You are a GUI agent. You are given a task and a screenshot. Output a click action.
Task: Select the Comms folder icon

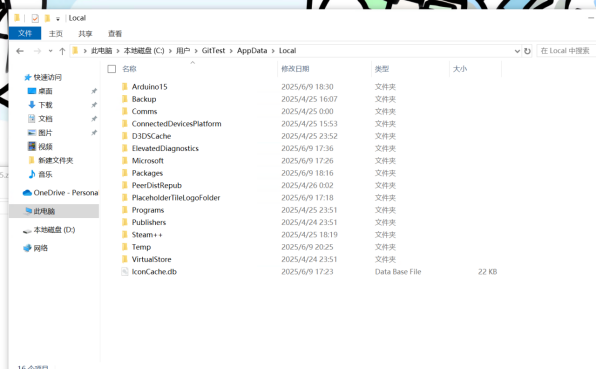click(124, 111)
